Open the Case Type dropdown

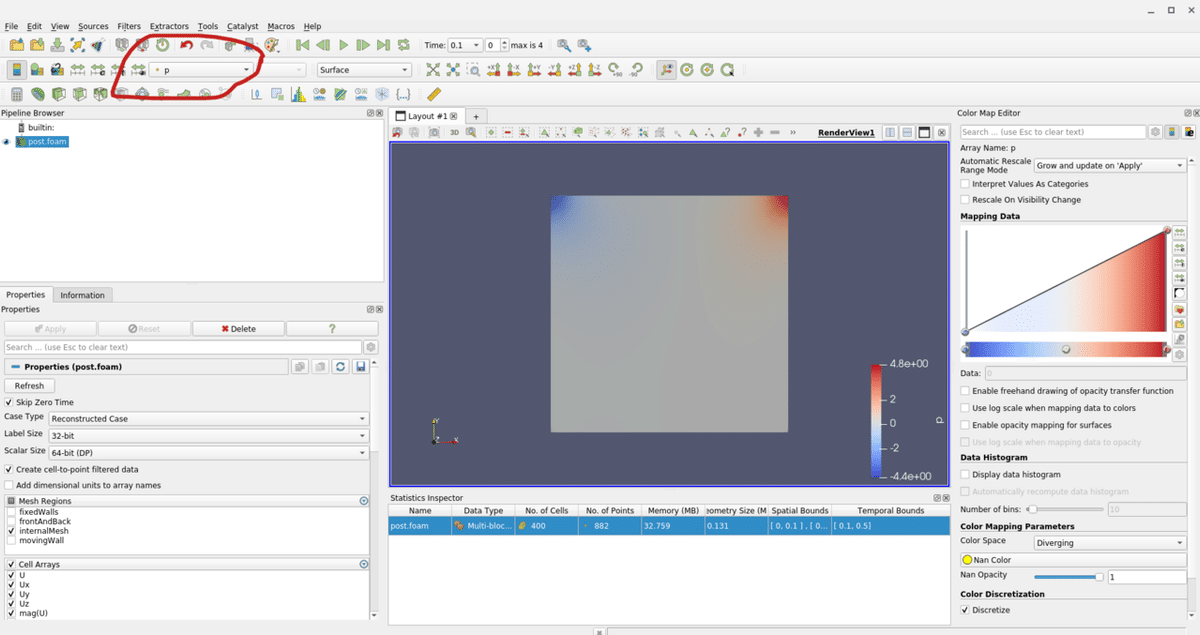208,419
